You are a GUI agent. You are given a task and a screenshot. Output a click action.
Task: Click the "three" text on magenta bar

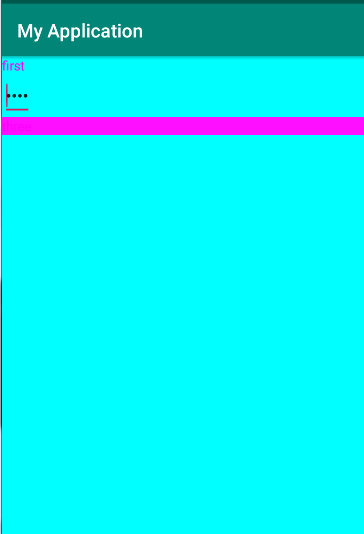click(17, 127)
